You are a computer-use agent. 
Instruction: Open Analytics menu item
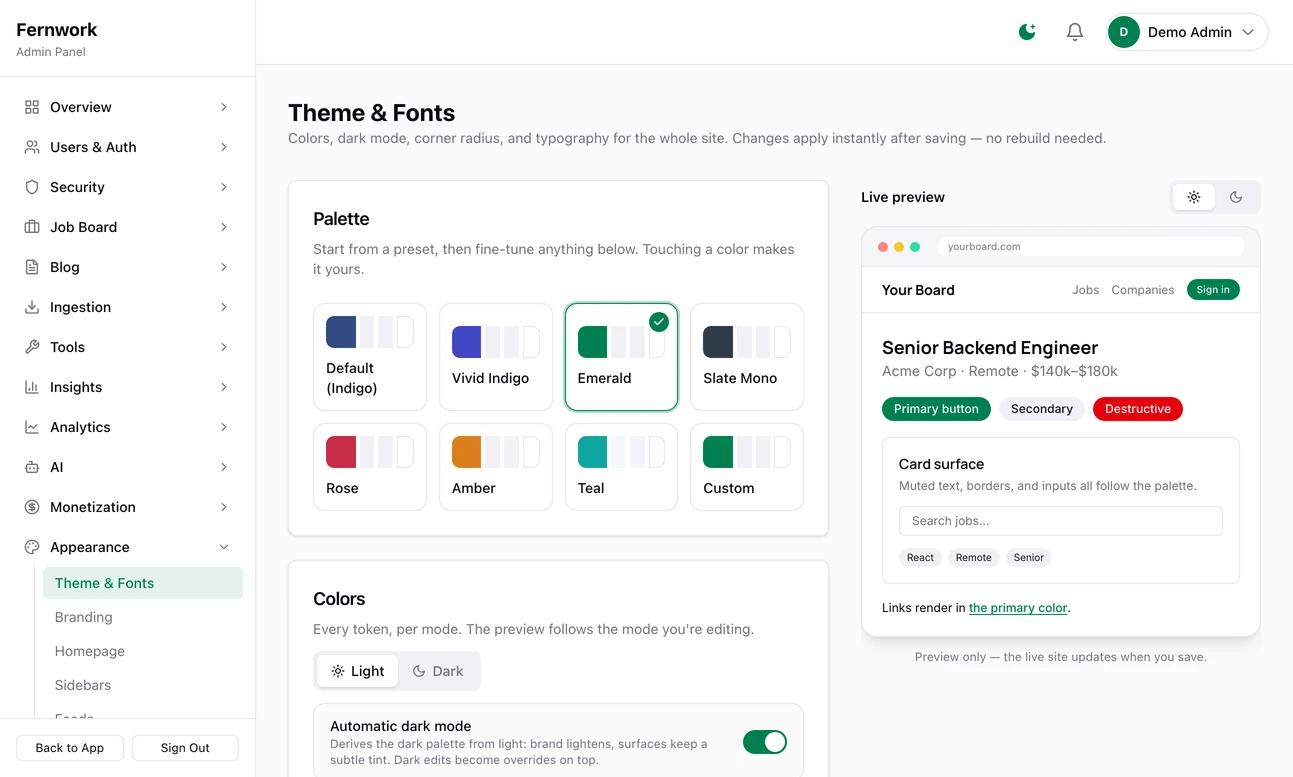click(127, 427)
